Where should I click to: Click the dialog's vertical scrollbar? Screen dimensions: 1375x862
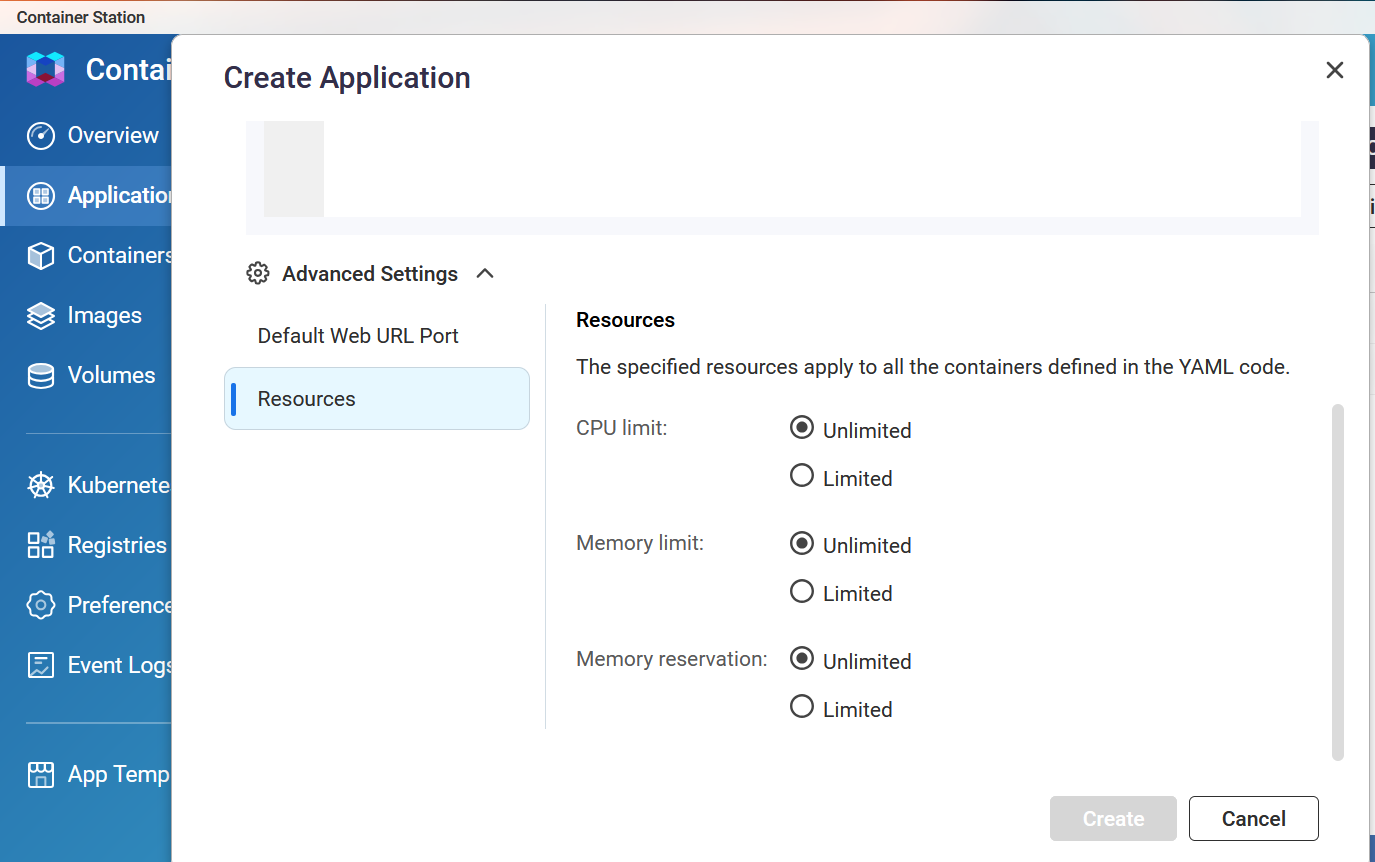[1338, 580]
